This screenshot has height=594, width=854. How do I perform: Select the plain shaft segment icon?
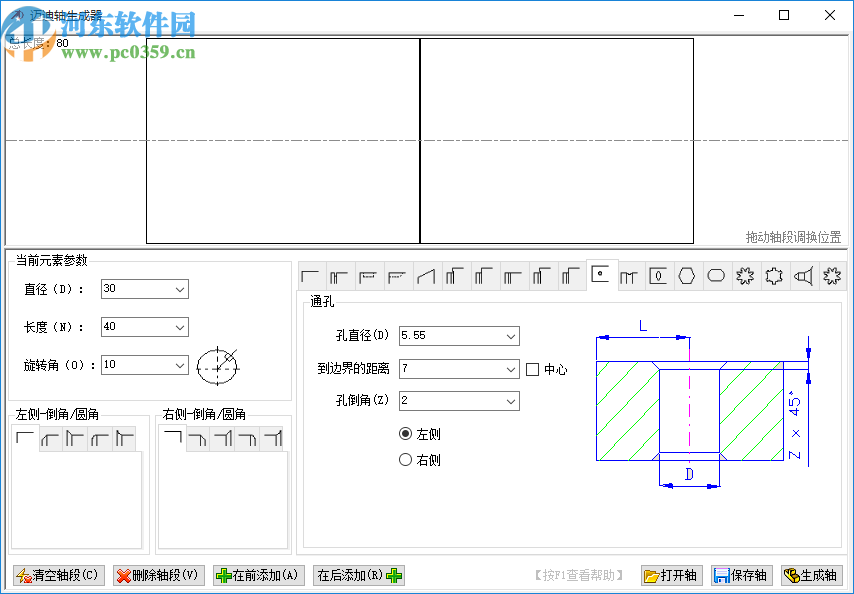click(310, 275)
